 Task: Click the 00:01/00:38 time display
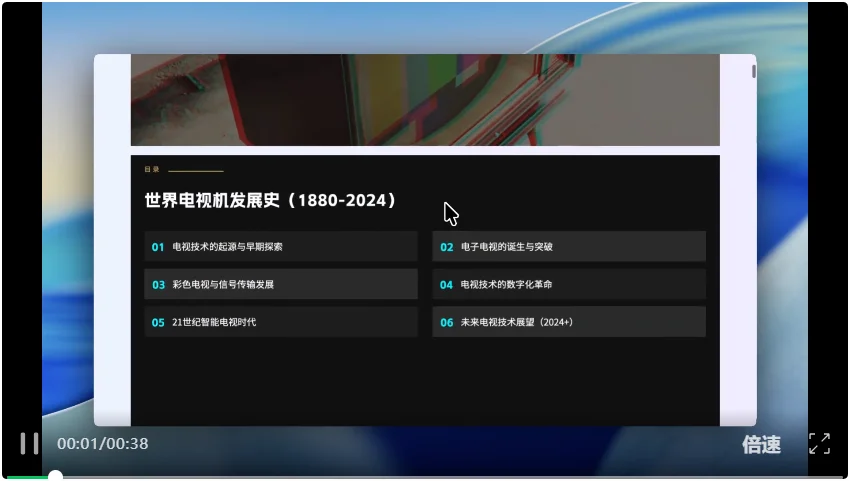(x=102, y=444)
